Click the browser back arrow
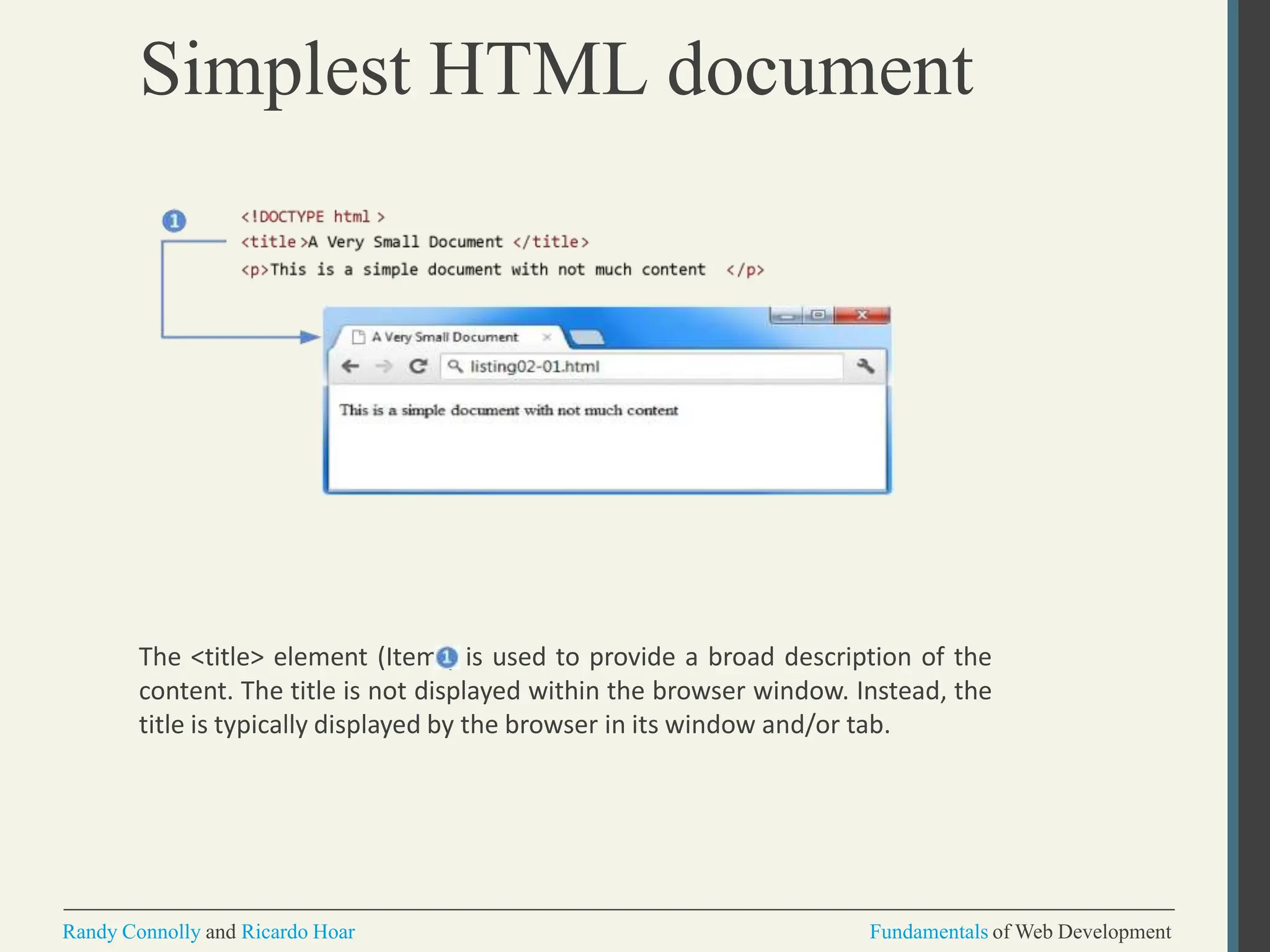This screenshot has width=1270, height=952. (350, 366)
